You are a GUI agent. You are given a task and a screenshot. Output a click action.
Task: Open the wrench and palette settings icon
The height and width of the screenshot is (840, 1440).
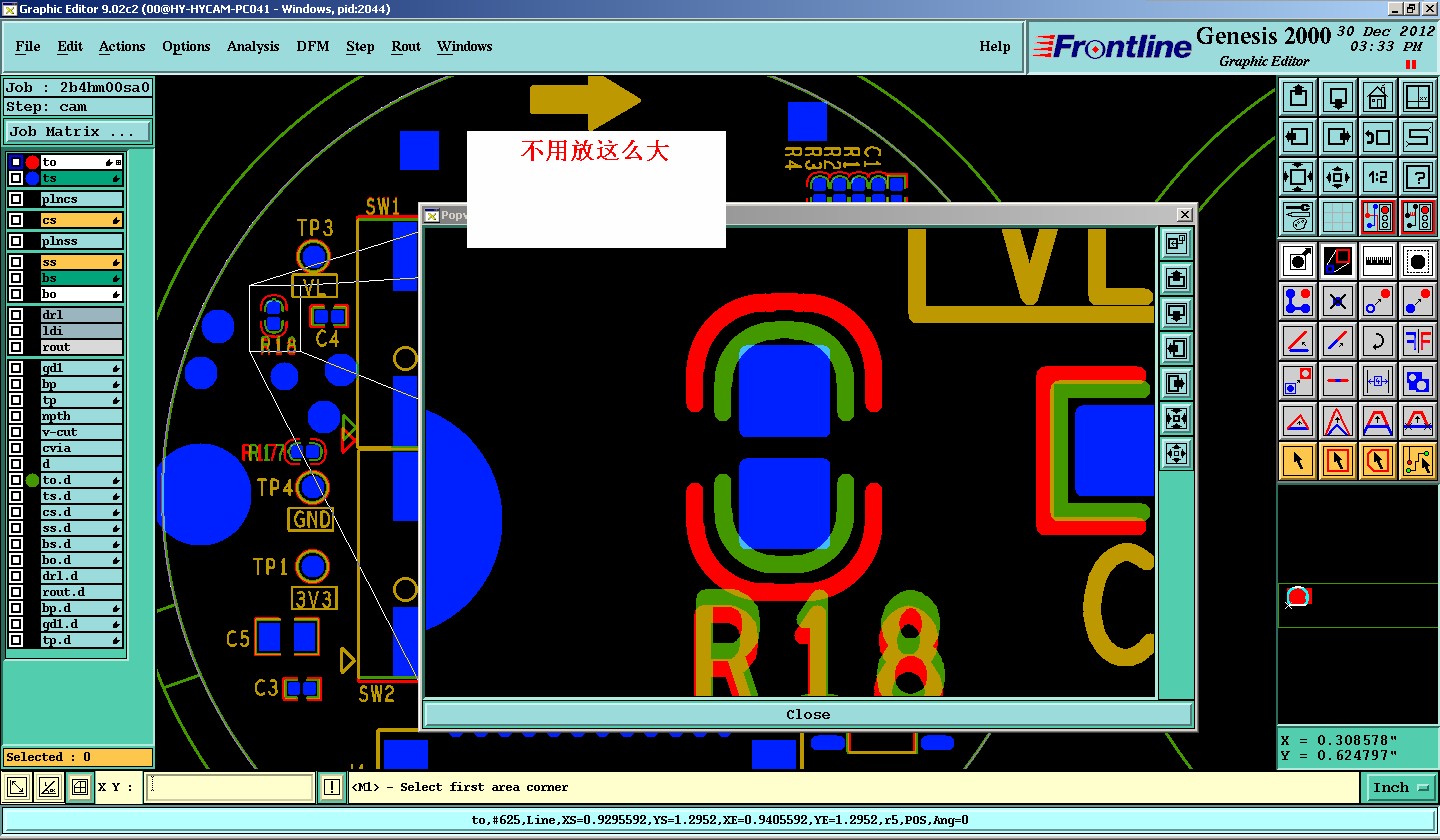click(x=1298, y=217)
